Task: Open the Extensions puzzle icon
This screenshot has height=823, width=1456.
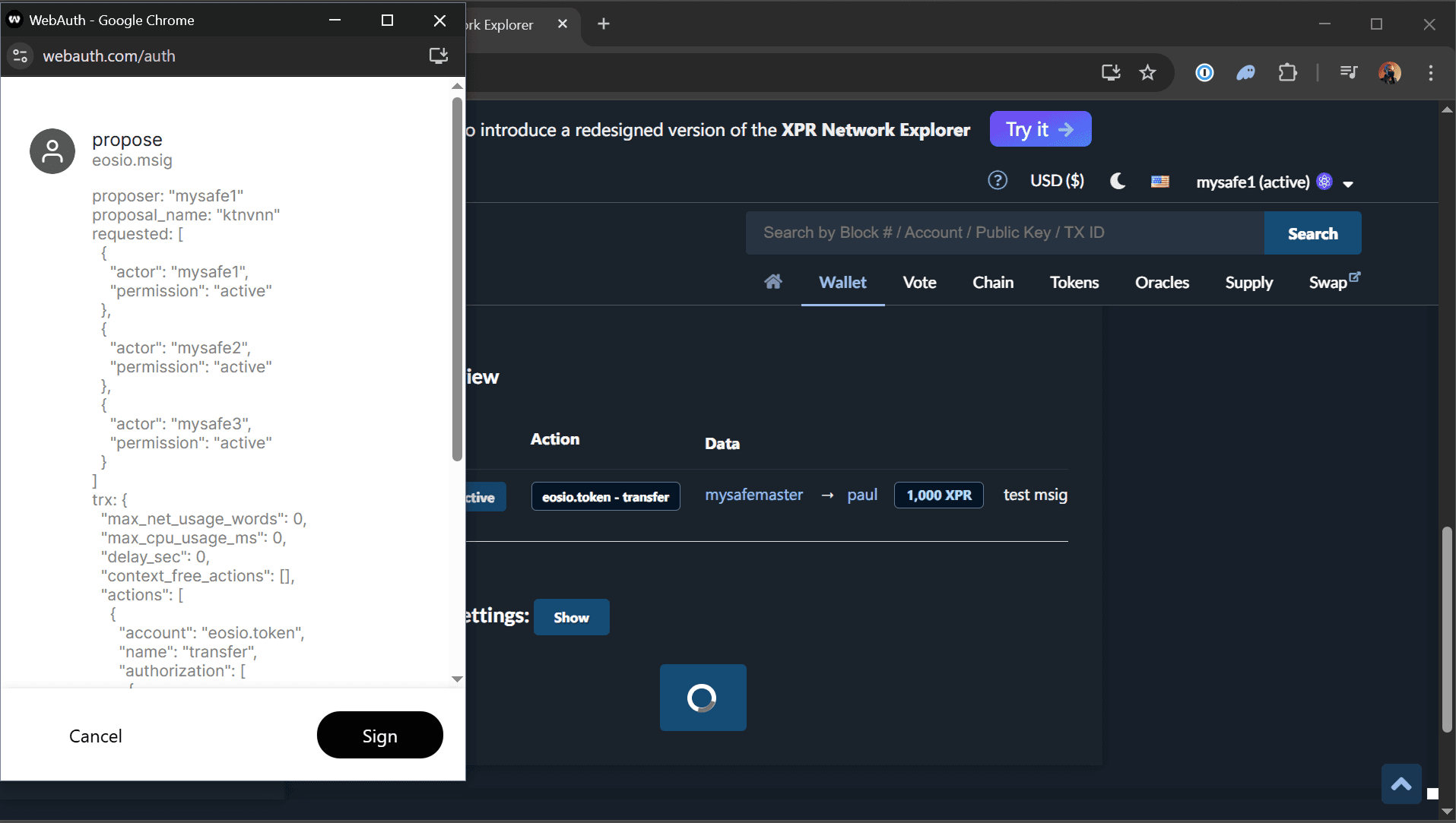Action: 1288,73
